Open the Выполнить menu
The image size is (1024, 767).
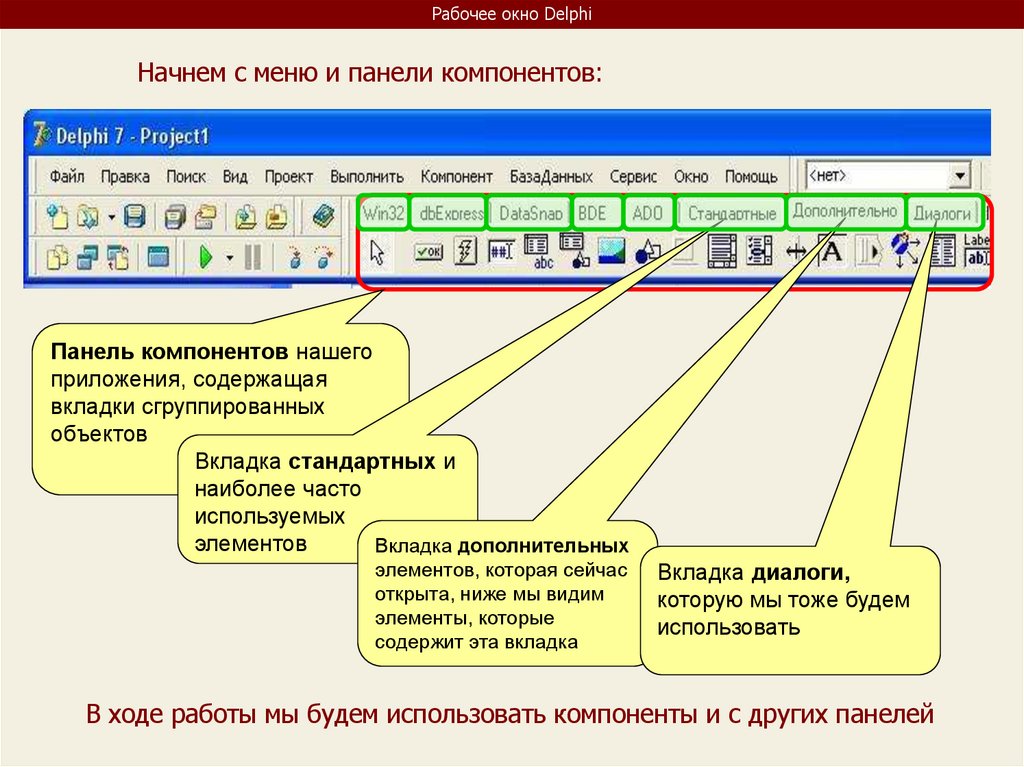tap(366, 176)
